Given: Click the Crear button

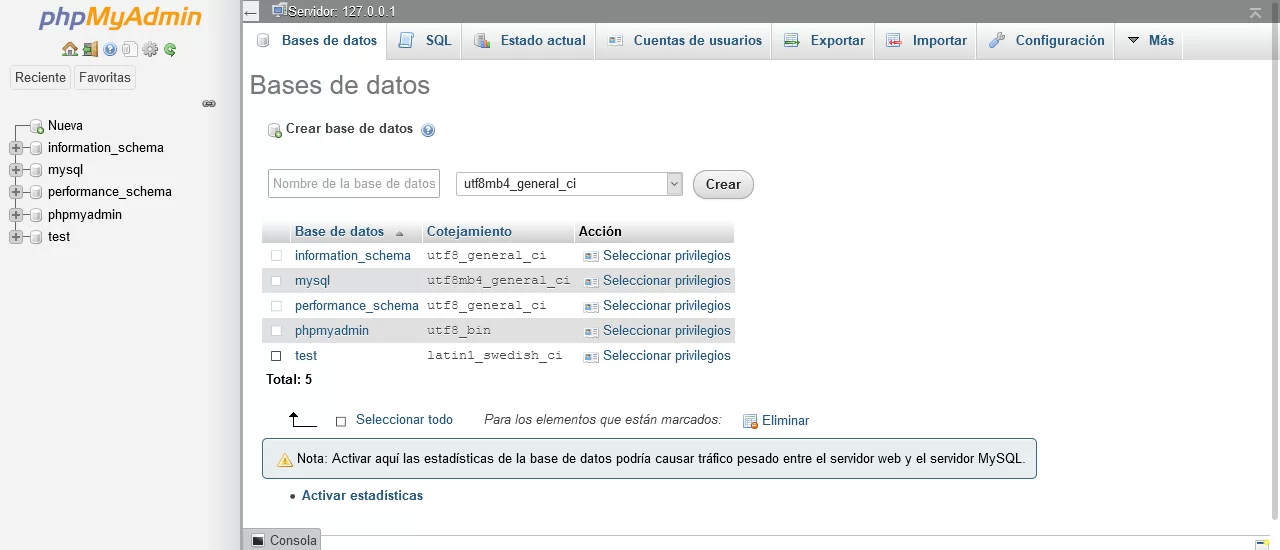Looking at the screenshot, I should coord(723,184).
